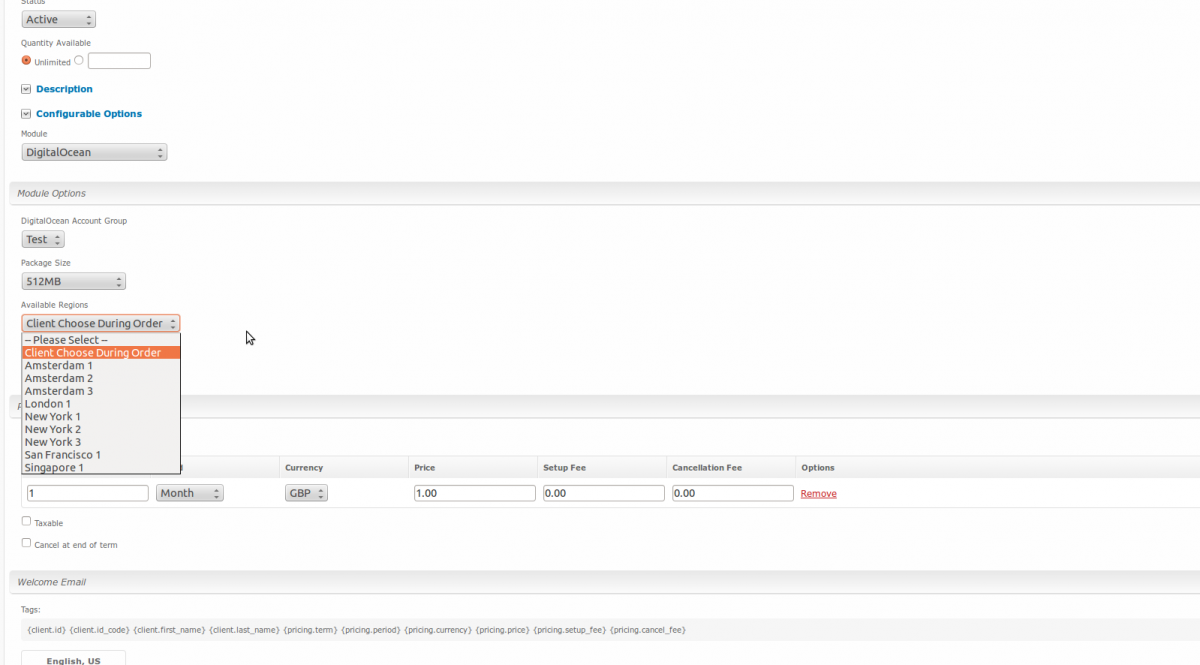Open the DigitalOcean Account Group dropdown
Screen dimensions: 1200x665
[x=43, y=239]
